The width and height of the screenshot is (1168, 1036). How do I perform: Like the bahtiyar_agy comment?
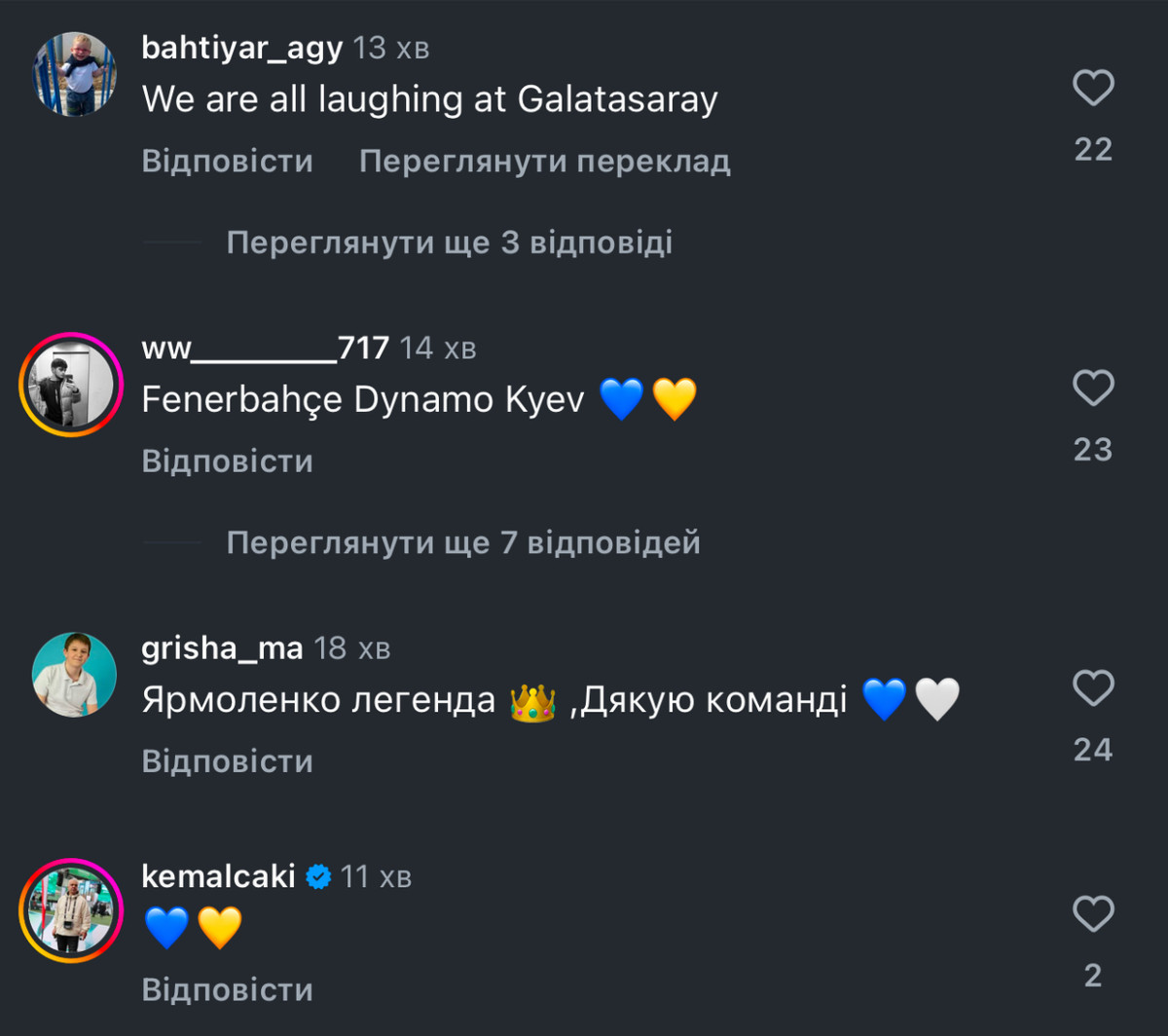tap(1092, 90)
